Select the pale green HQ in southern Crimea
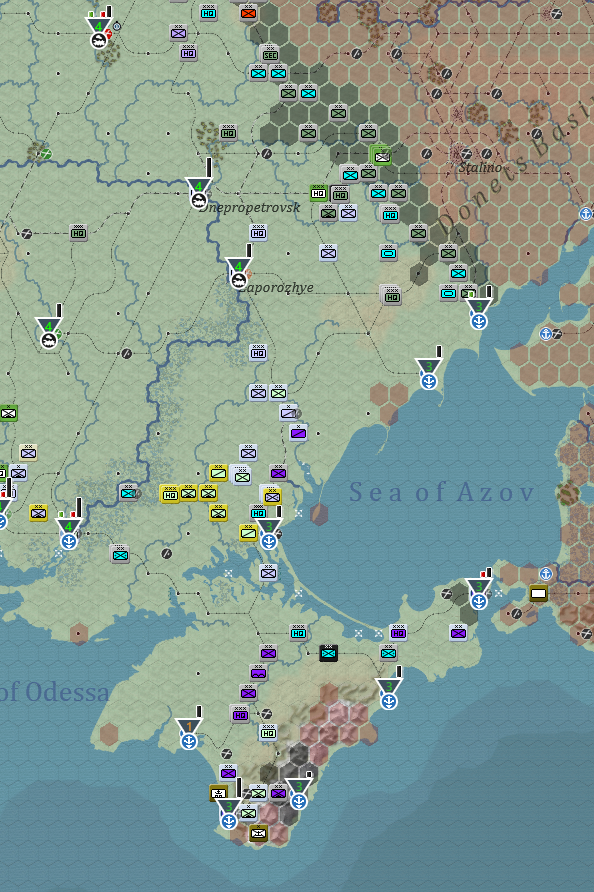Viewport: 594px width, 892px height. tap(269, 733)
